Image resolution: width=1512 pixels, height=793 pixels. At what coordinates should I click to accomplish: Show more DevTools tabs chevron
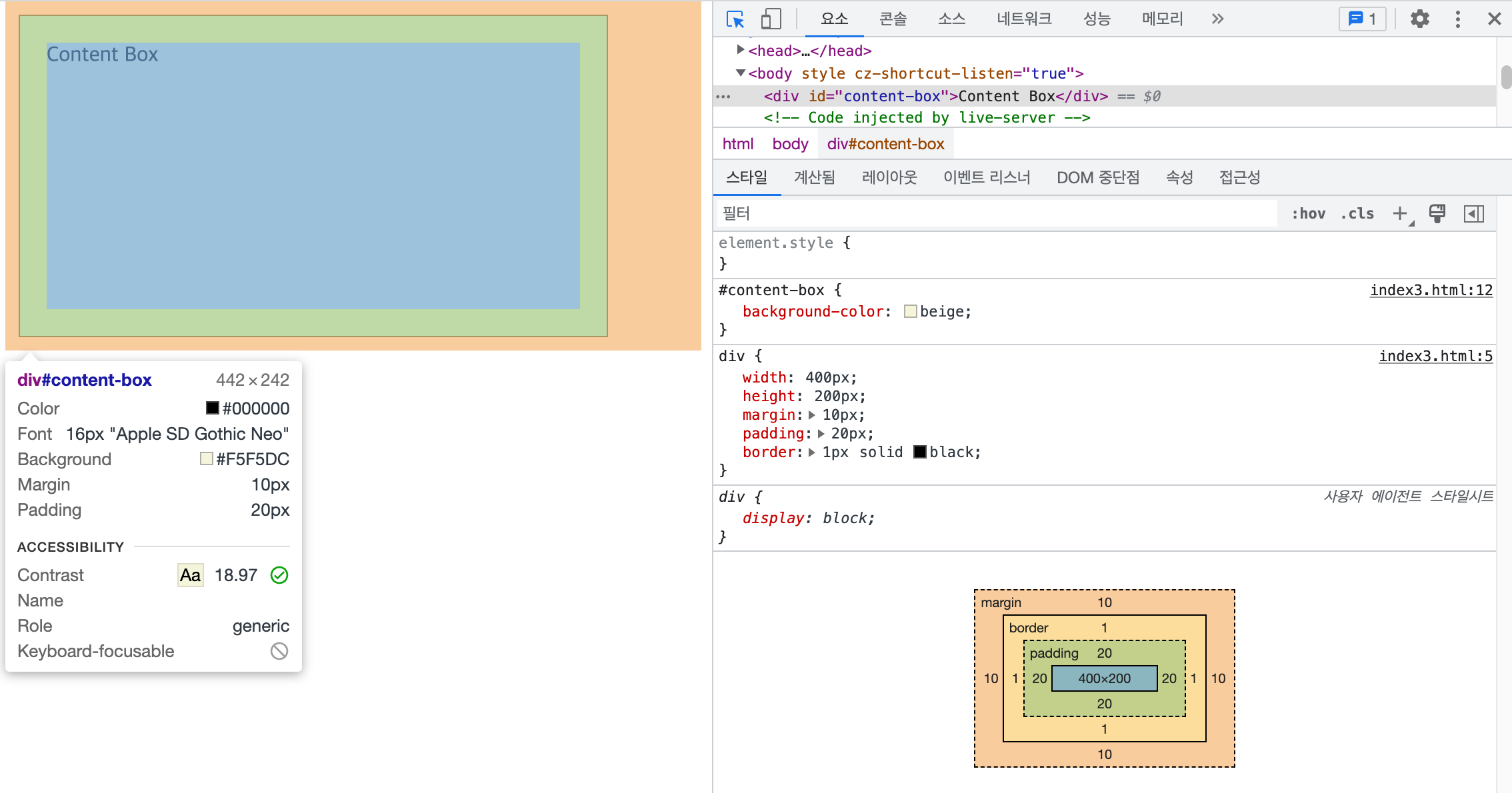click(x=1217, y=19)
